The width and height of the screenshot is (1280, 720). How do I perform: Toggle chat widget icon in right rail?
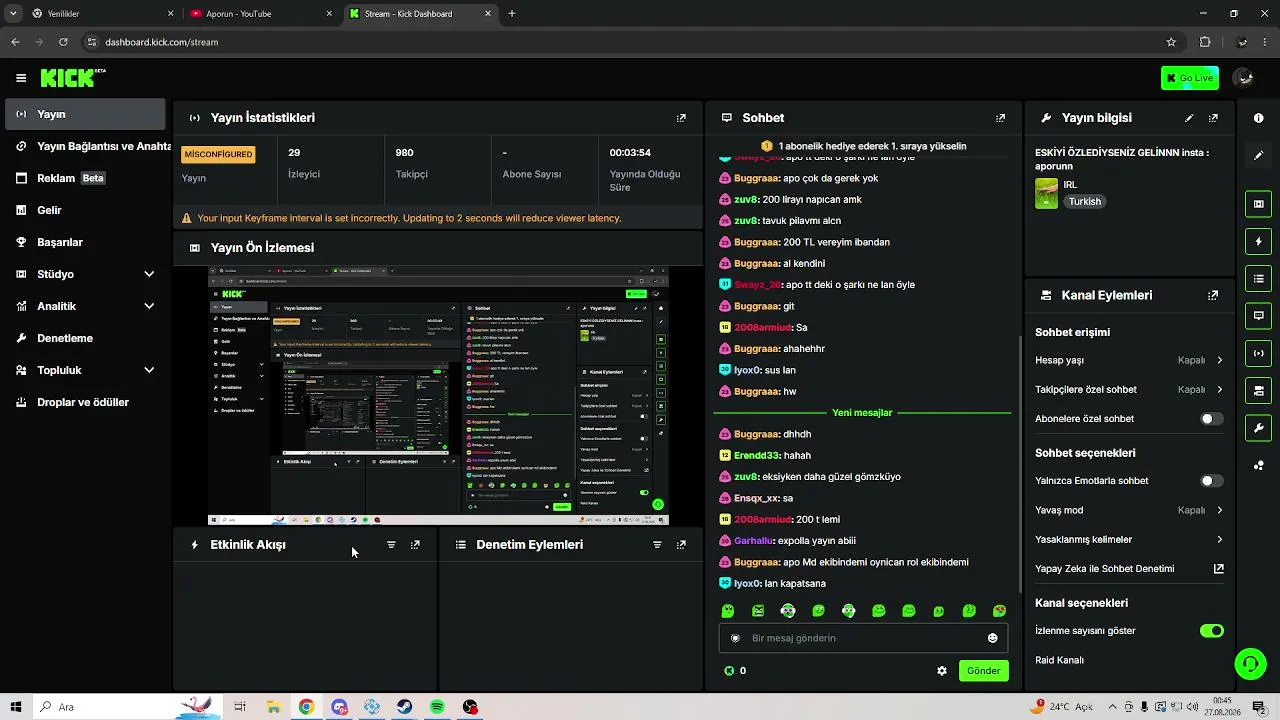(x=1258, y=315)
